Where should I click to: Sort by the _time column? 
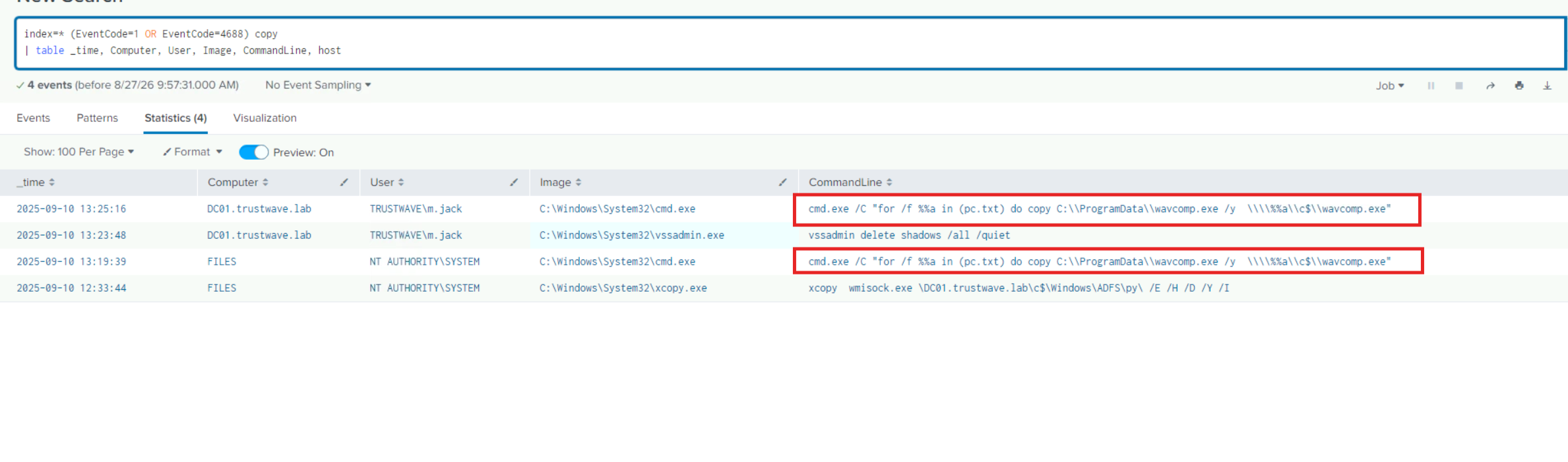[x=36, y=182]
